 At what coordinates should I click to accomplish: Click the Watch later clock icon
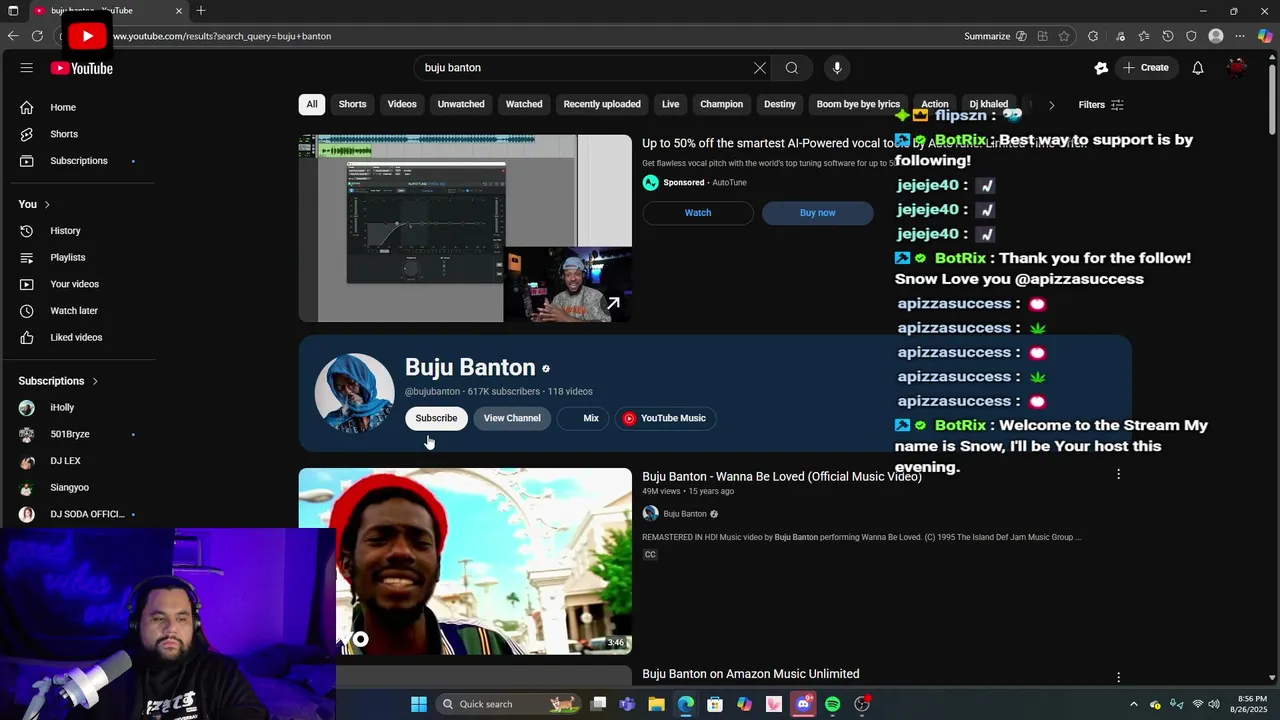27,311
